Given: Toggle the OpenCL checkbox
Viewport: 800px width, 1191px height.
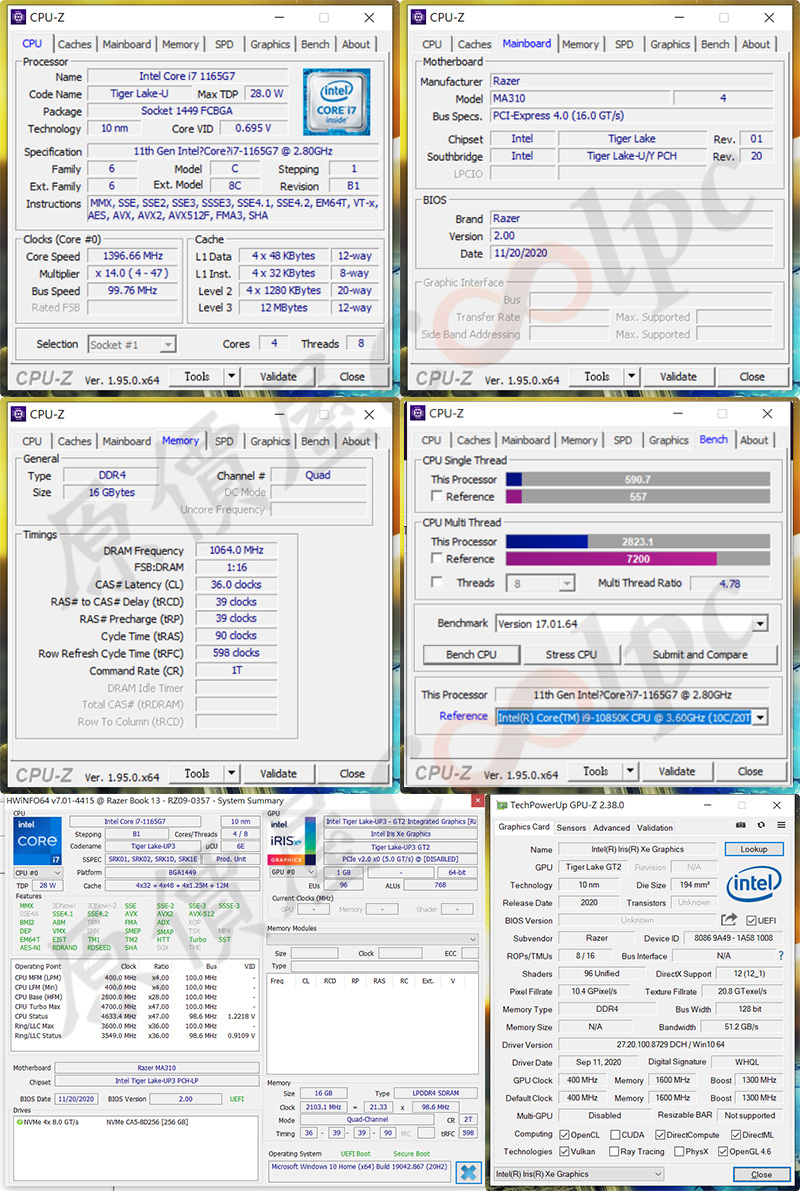Looking at the screenshot, I should coord(564,1134).
